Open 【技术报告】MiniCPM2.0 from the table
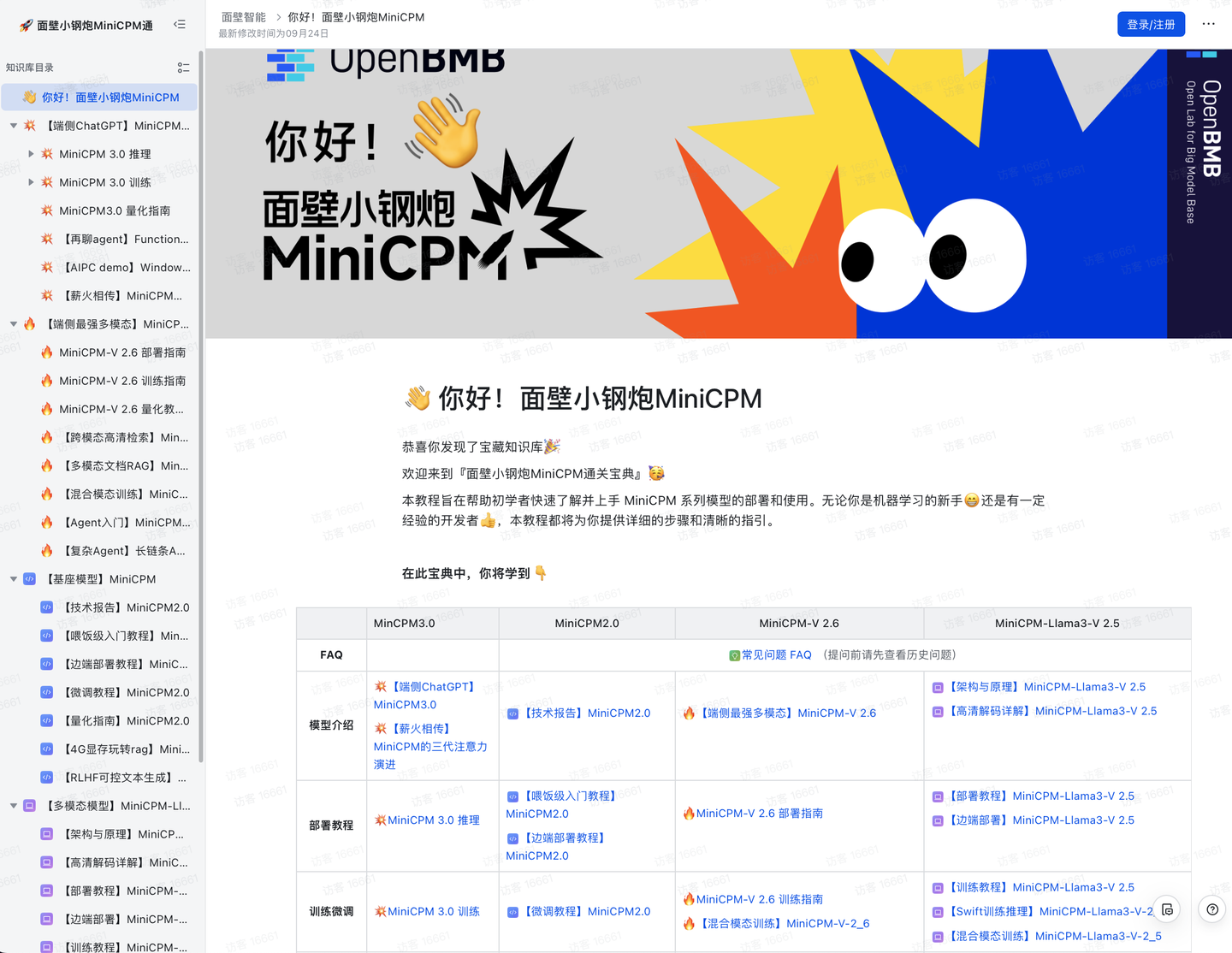The height and width of the screenshot is (953, 1232). pyautogui.click(x=586, y=712)
